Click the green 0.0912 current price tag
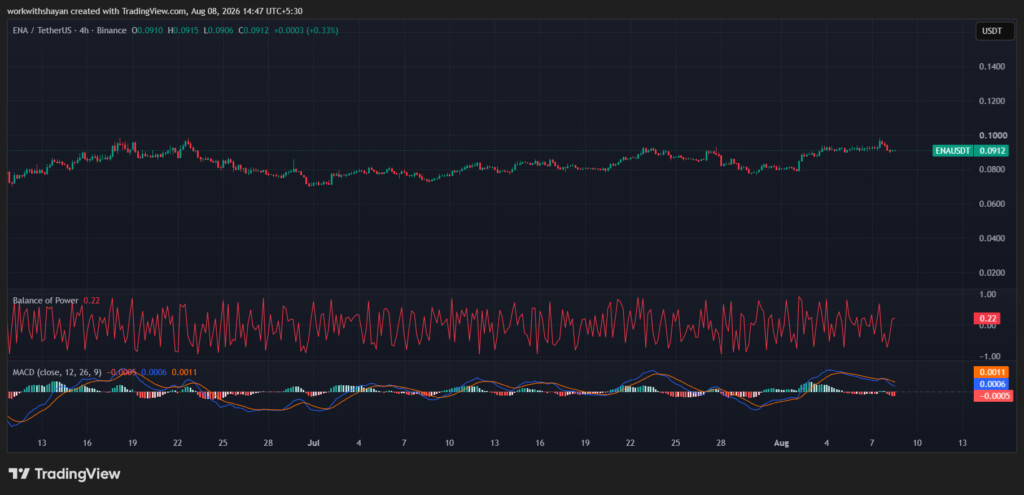 coord(991,151)
